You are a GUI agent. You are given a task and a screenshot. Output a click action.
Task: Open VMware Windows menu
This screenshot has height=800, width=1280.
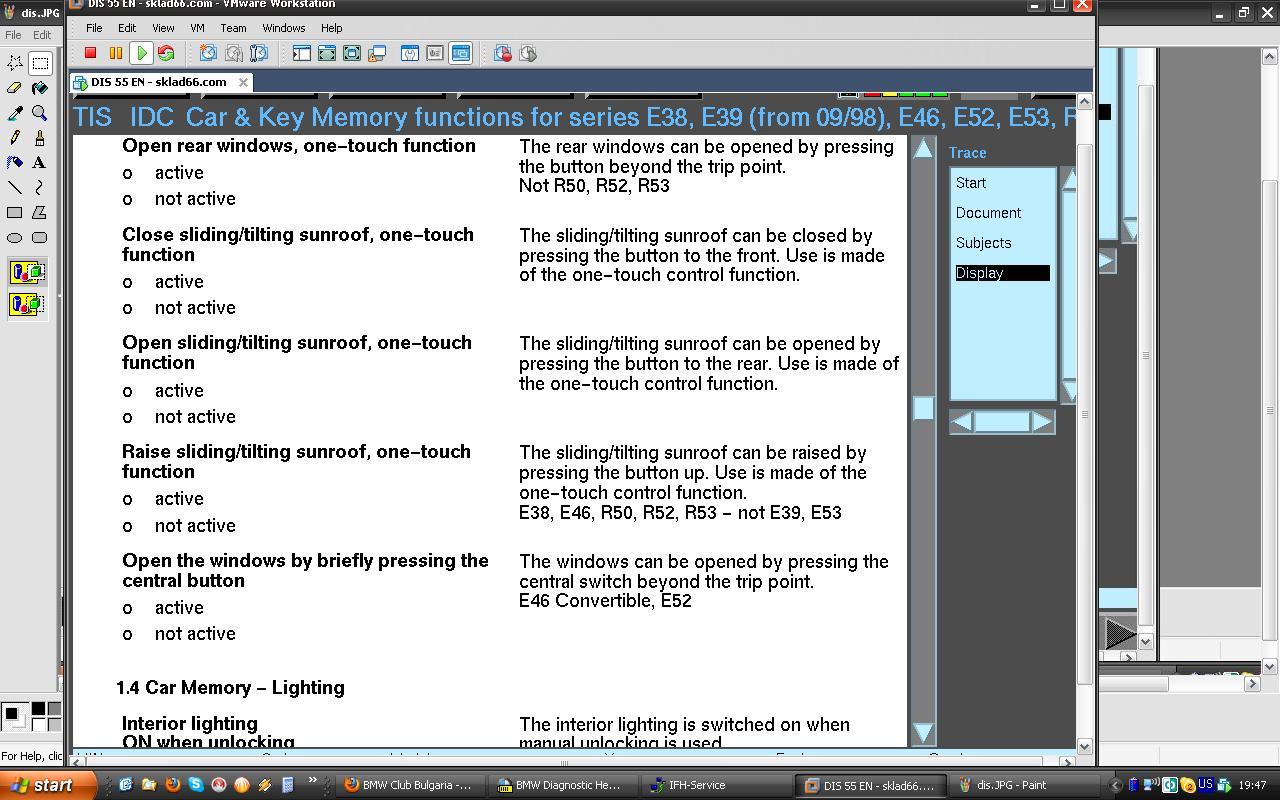[284, 28]
